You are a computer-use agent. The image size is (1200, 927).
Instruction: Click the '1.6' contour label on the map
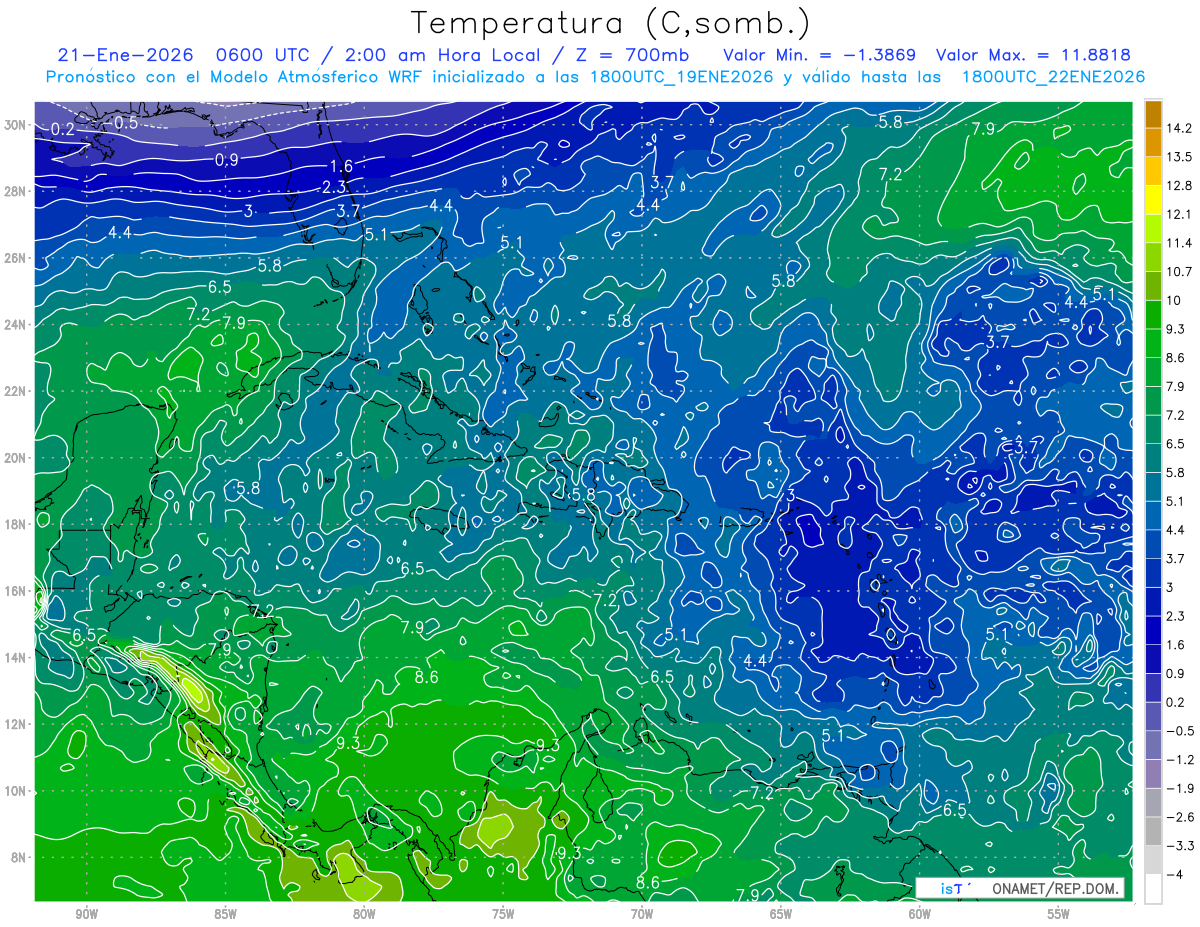[341, 167]
